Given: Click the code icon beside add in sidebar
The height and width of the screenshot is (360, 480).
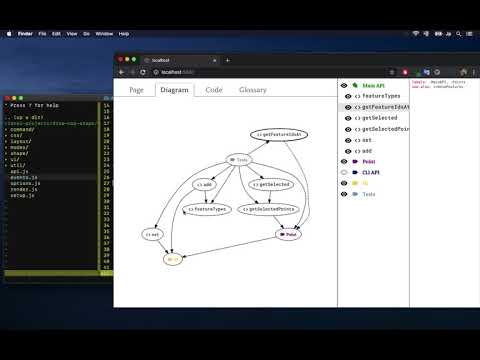Looking at the screenshot, I should 358,151.
